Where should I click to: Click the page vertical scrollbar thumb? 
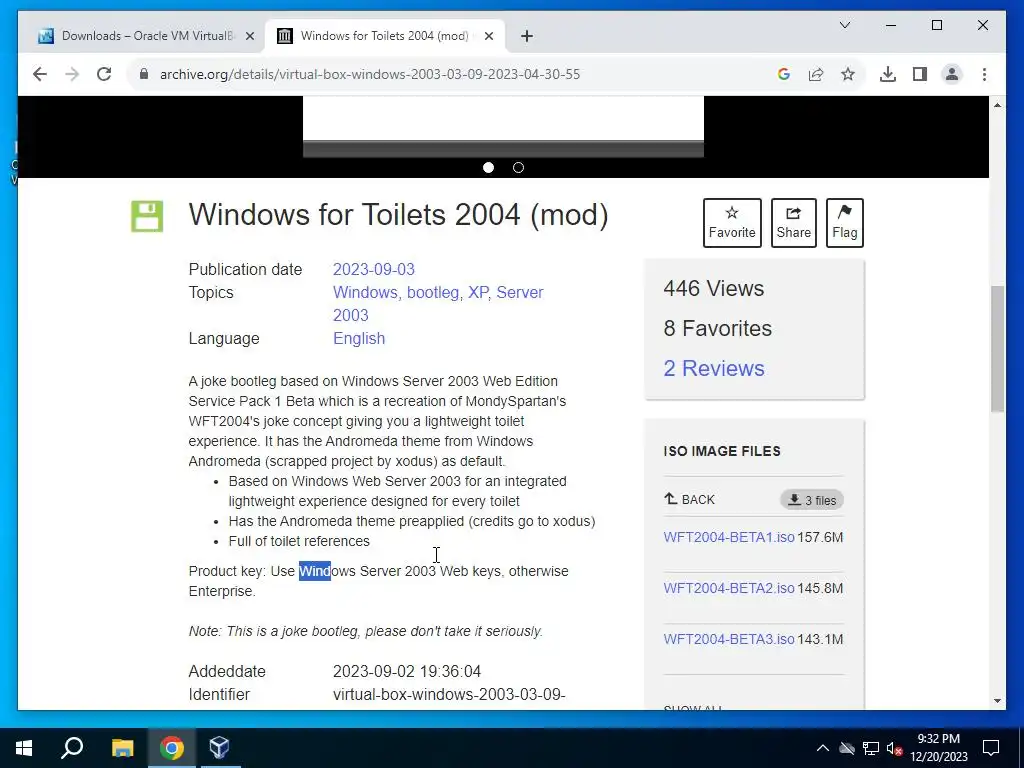click(x=997, y=349)
